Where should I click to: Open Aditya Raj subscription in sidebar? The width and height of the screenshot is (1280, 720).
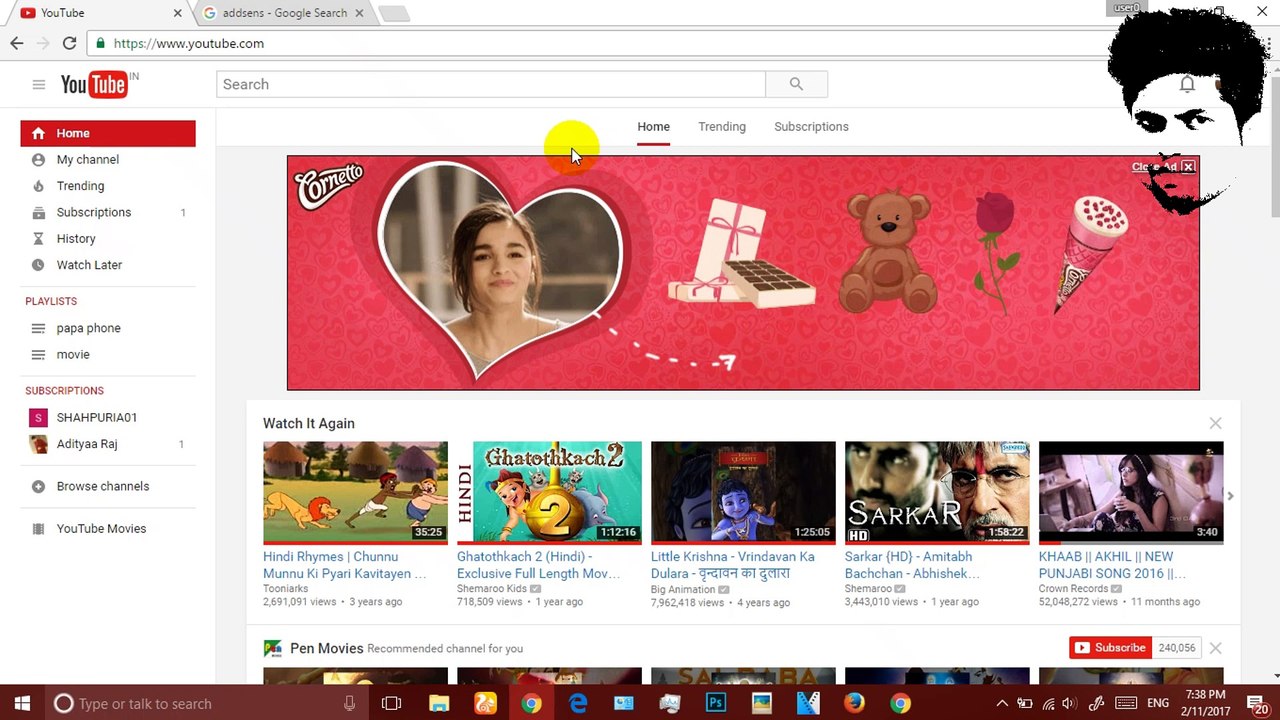pos(87,444)
